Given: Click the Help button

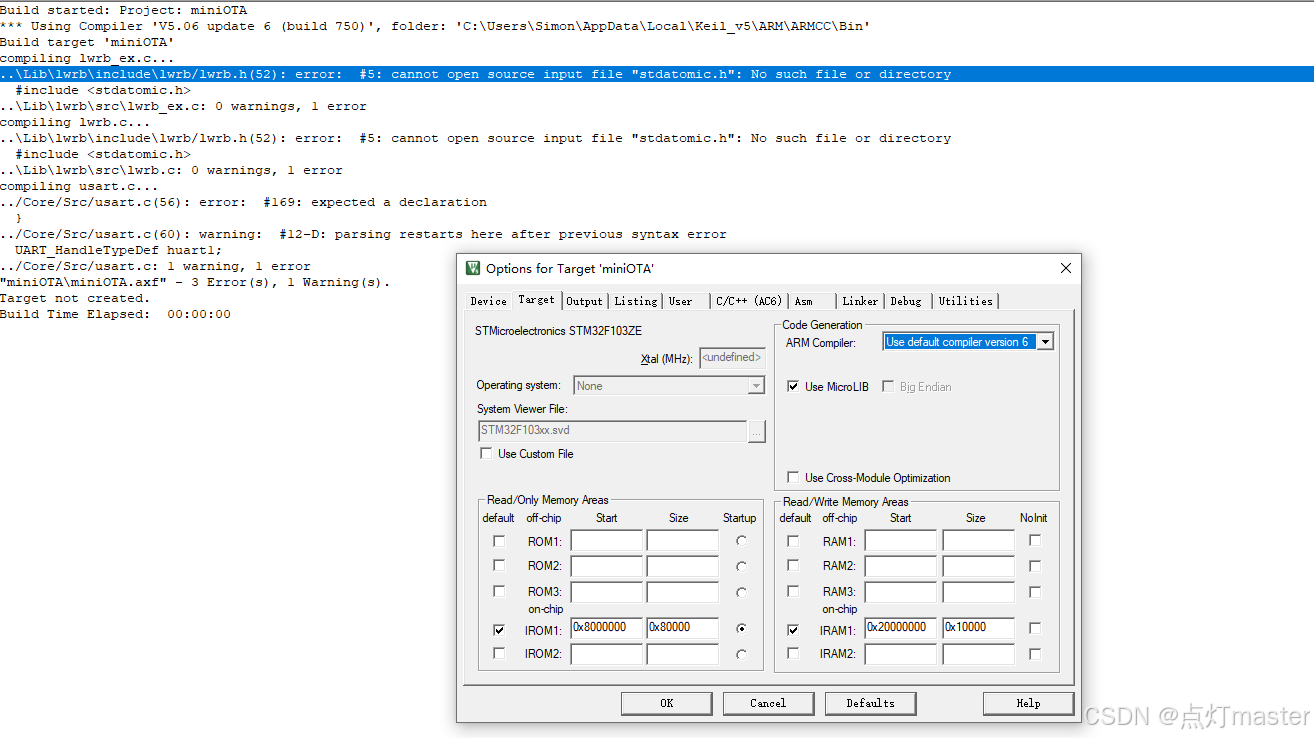Looking at the screenshot, I should coord(1028,703).
